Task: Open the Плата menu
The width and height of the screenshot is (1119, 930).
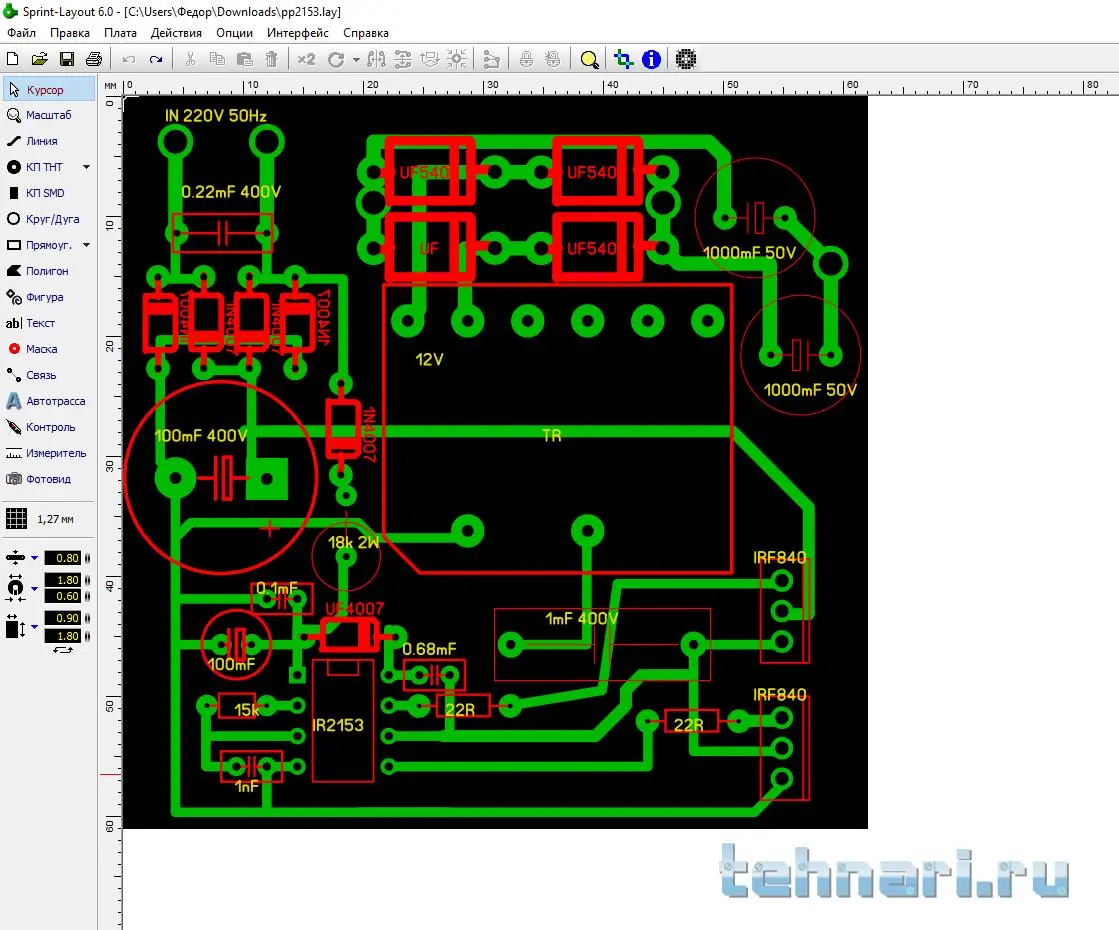Action: click(x=120, y=33)
